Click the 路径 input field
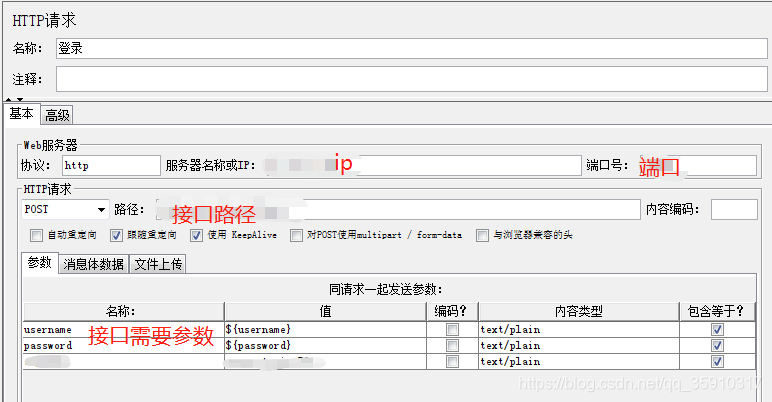The width and height of the screenshot is (772, 402). [398, 209]
